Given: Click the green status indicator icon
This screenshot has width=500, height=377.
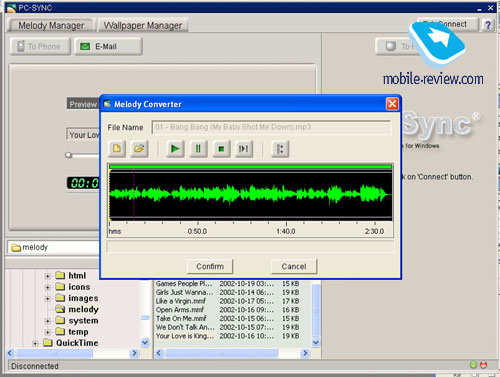Looking at the screenshot, I should click(x=473, y=365).
